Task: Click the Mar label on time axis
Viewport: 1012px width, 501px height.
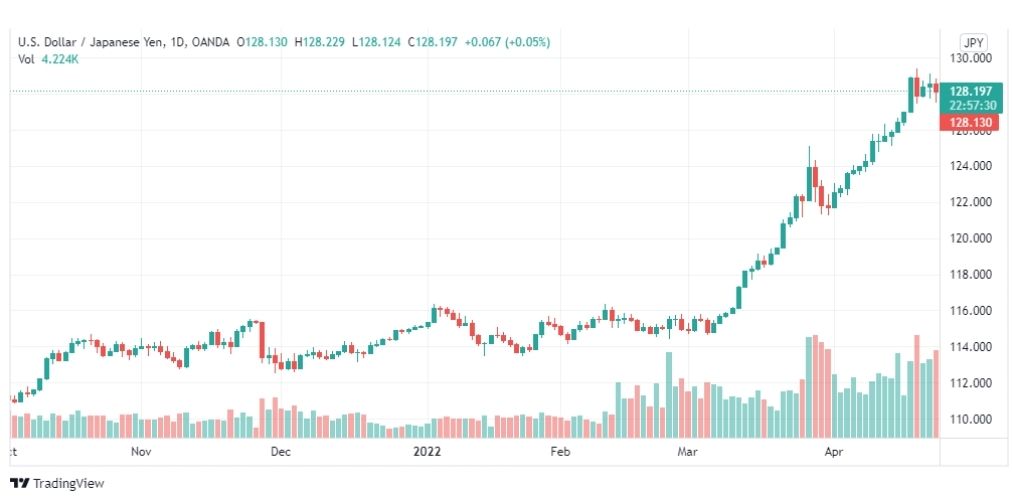Action: pyautogui.click(x=686, y=451)
